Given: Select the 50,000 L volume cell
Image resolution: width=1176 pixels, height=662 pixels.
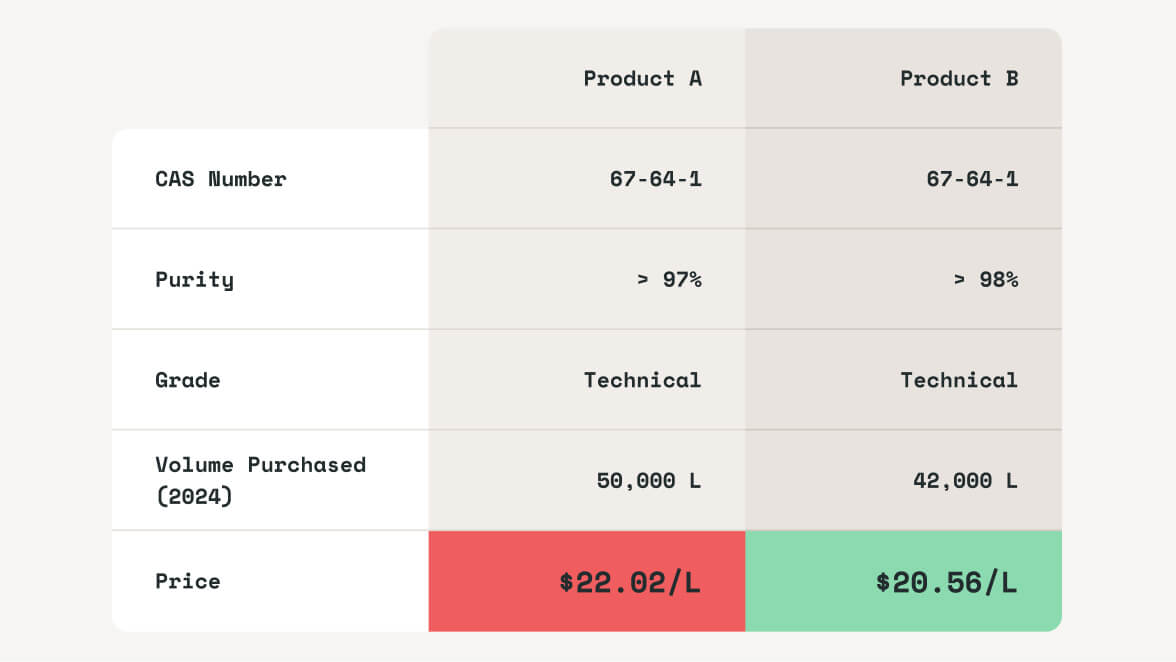Looking at the screenshot, I should click(648, 480).
